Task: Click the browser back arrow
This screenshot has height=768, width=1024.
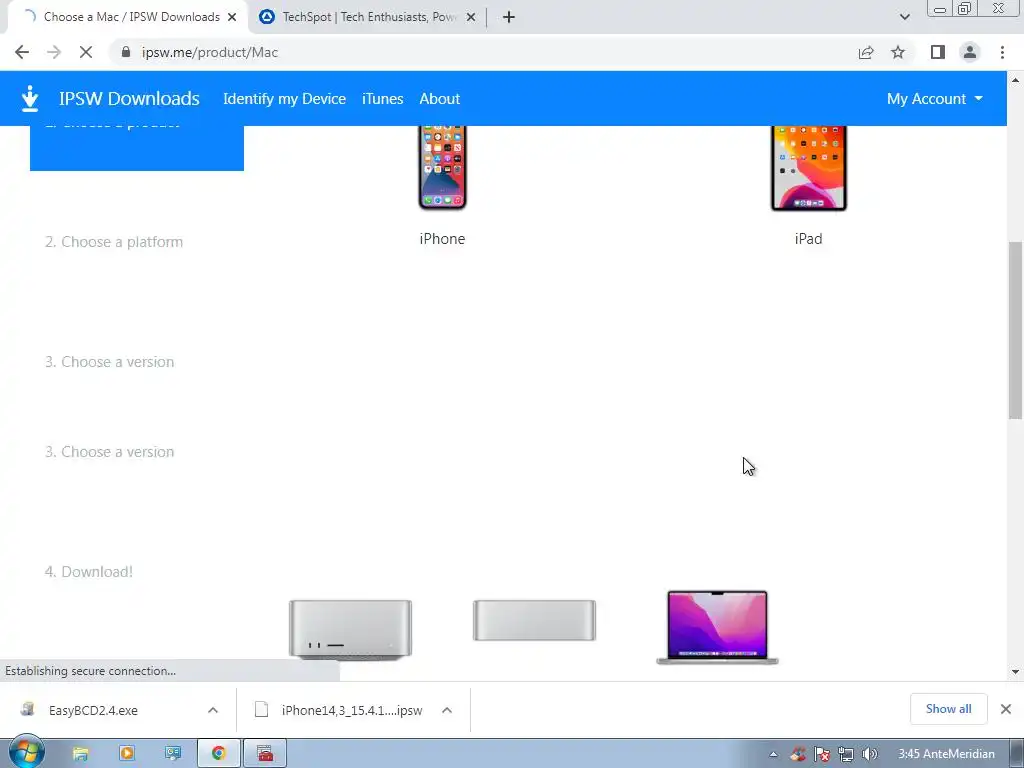Action: 22,52
